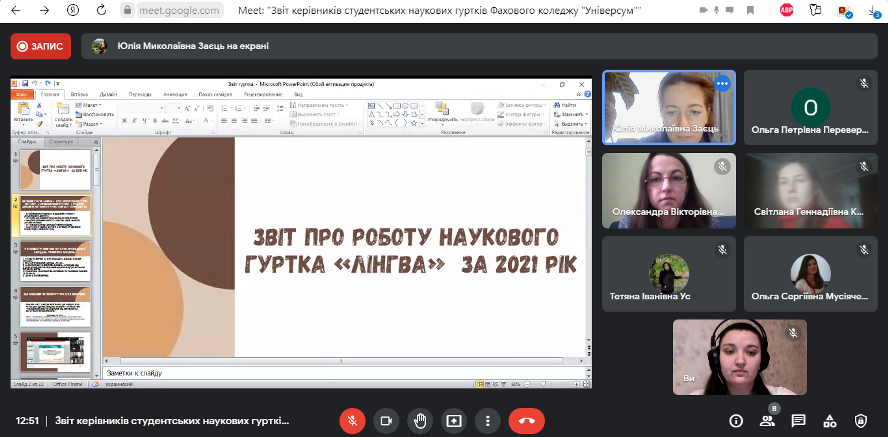This screenshot has width=888, height=437.
Task: Open the AdBlock Plus extension icon
Action: (x=787, y=10)
